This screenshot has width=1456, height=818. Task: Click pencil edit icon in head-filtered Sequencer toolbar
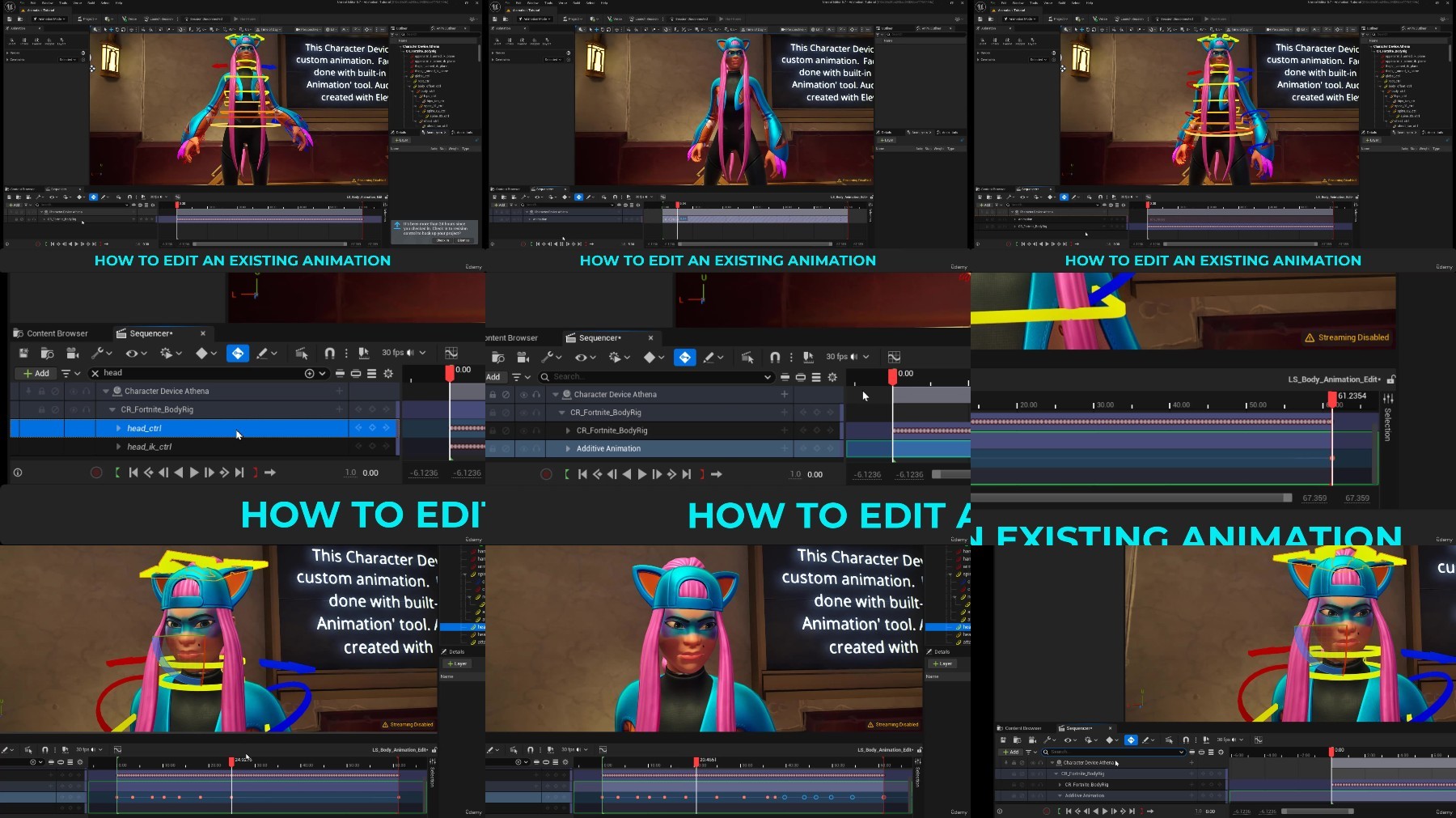266,353
